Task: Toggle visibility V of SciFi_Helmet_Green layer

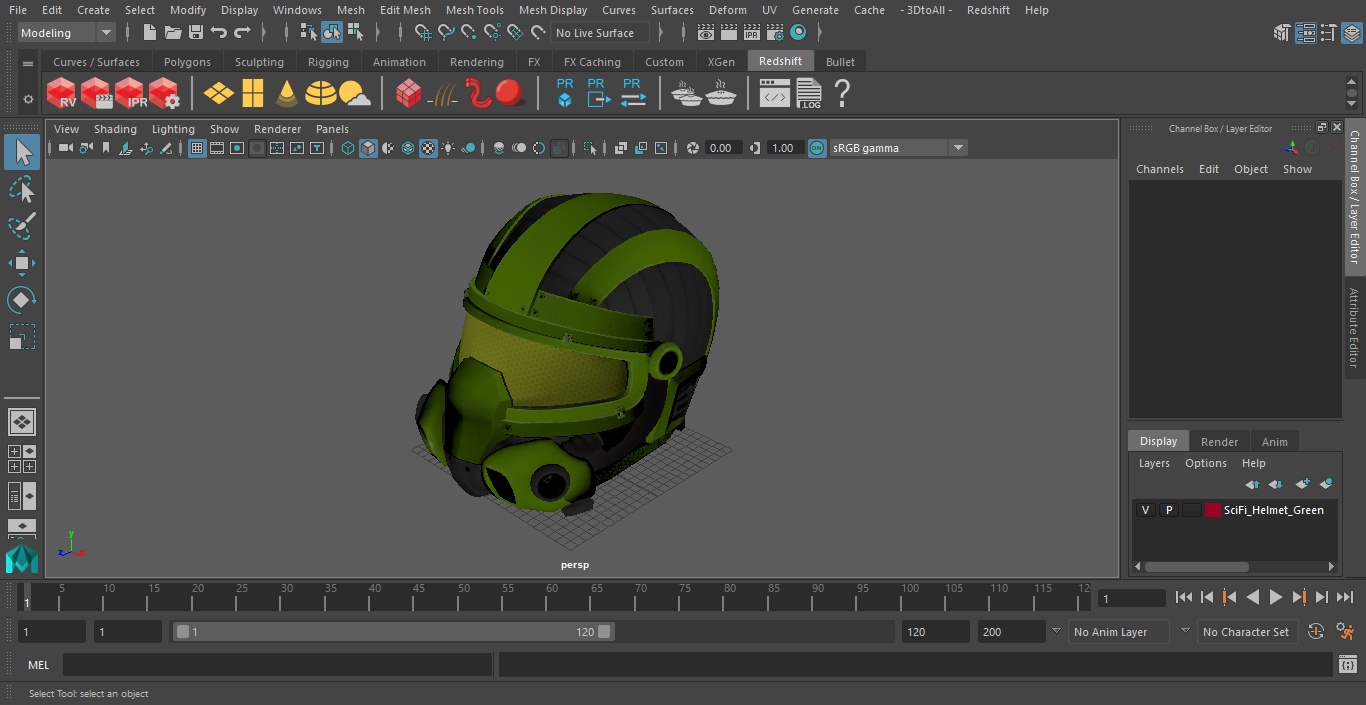Action: pyautogui.click(x=1145, y=510)
